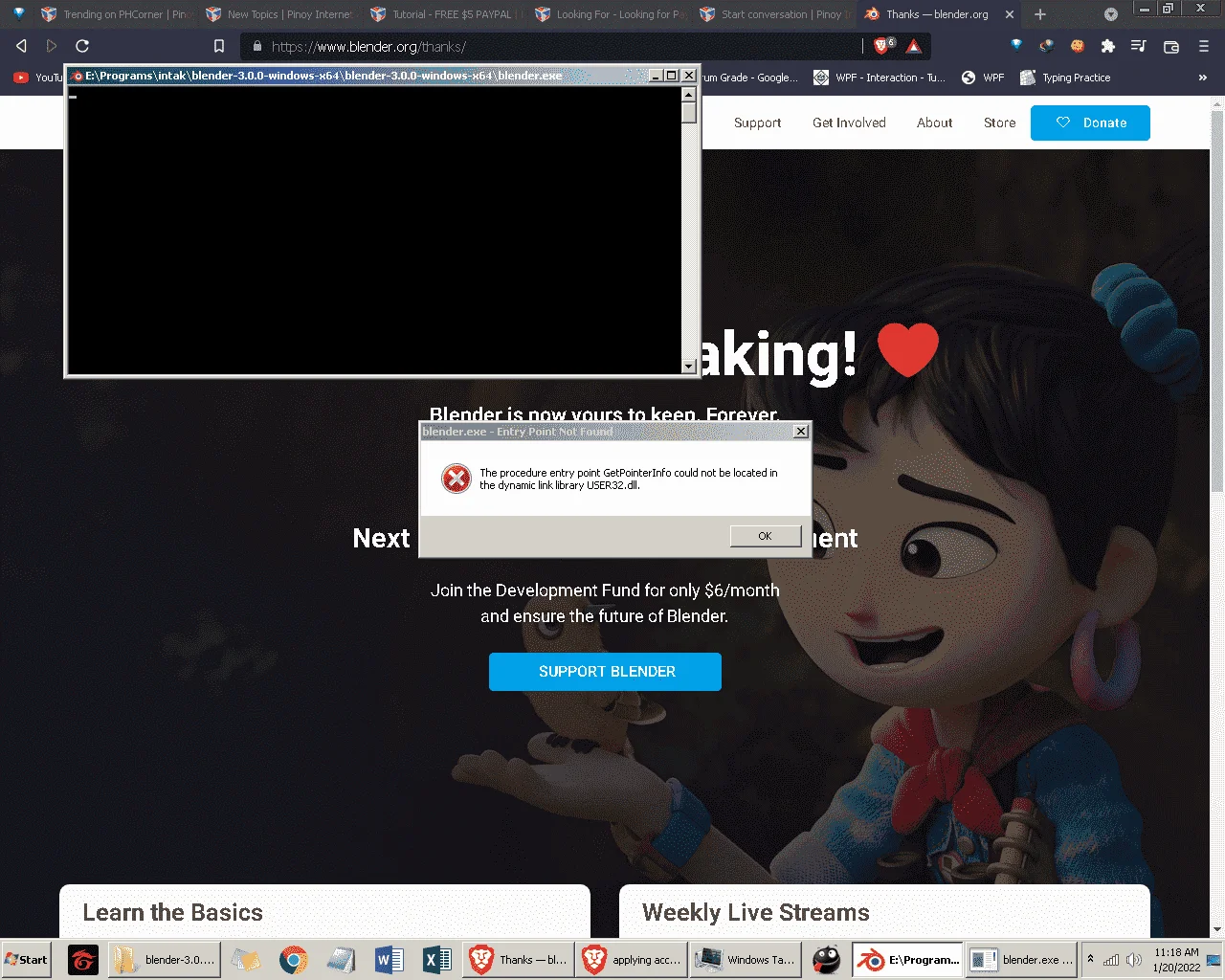The width and height of the screenshot is (1225, 980).
Task: Click the volume speaker tray icon
Action: [1134, 960]
